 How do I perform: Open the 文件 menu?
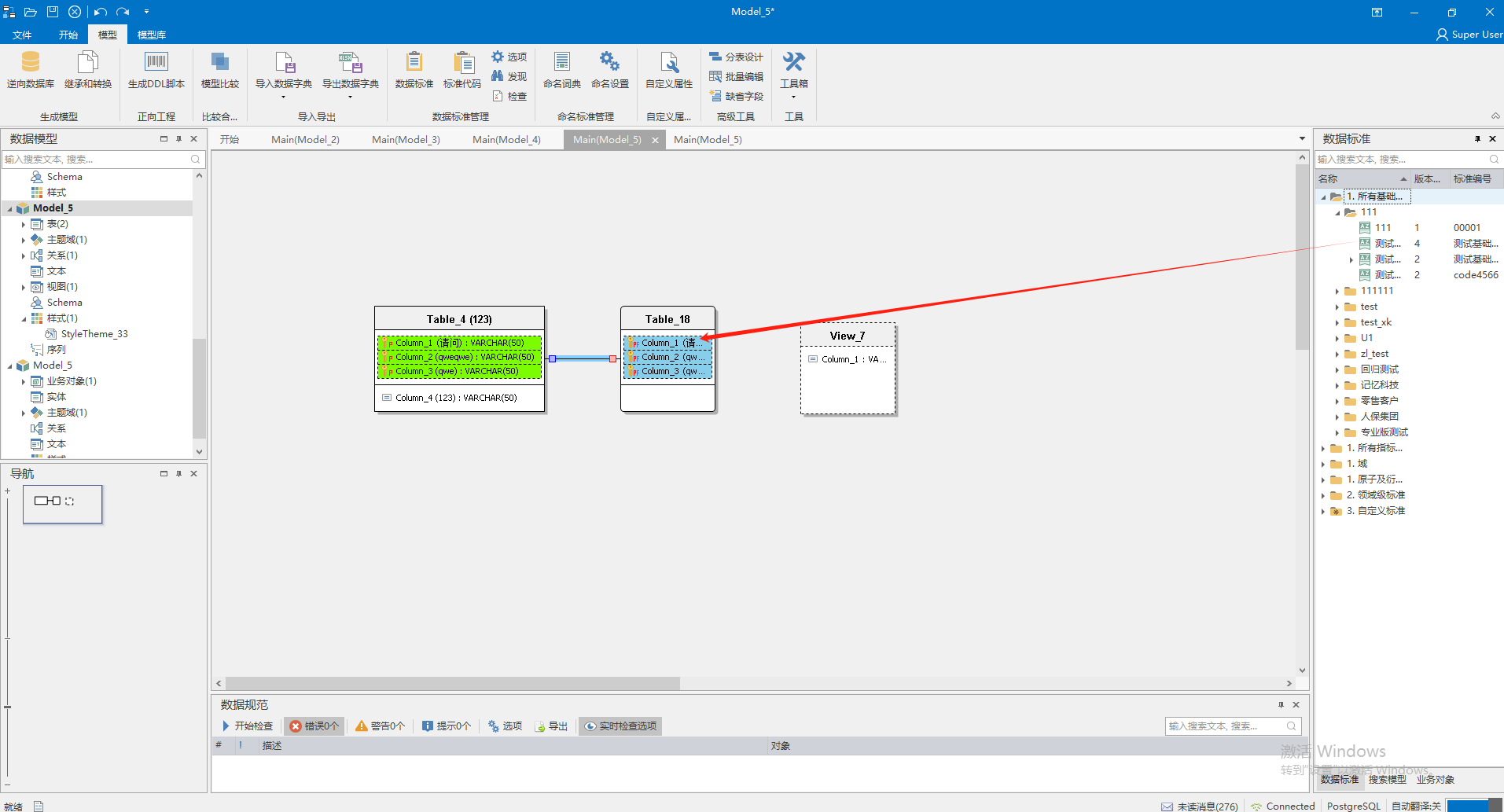pyautogui.click(x=22, y=35)
